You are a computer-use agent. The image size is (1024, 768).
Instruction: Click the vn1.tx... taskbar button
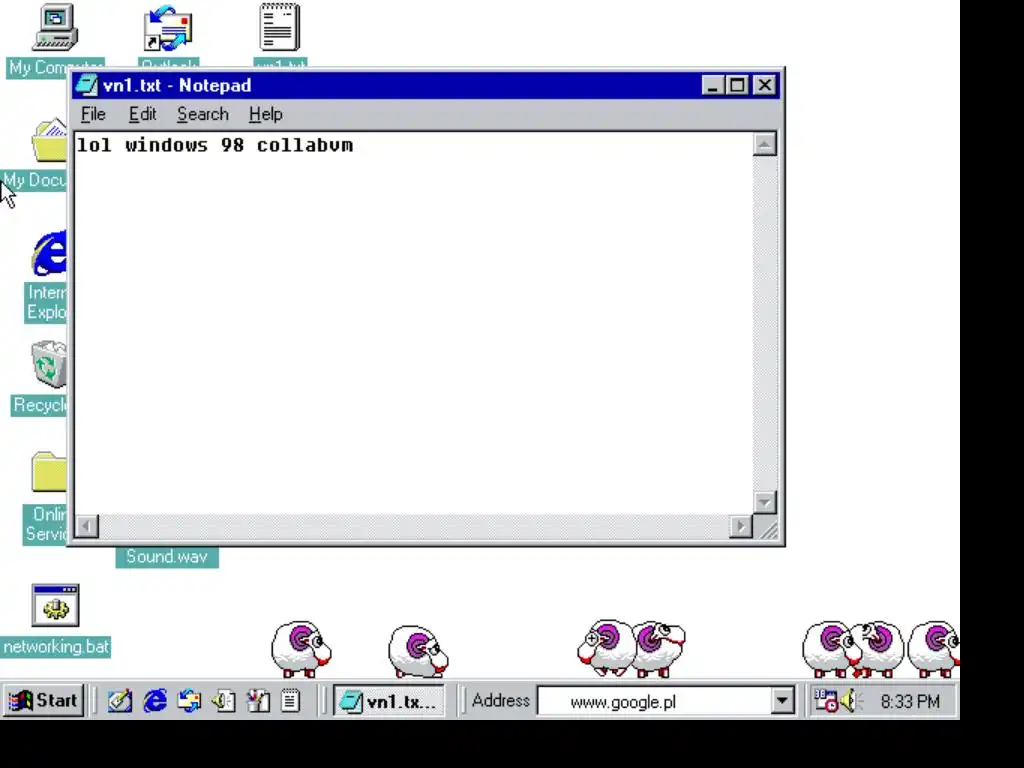(x=389, y=701)
